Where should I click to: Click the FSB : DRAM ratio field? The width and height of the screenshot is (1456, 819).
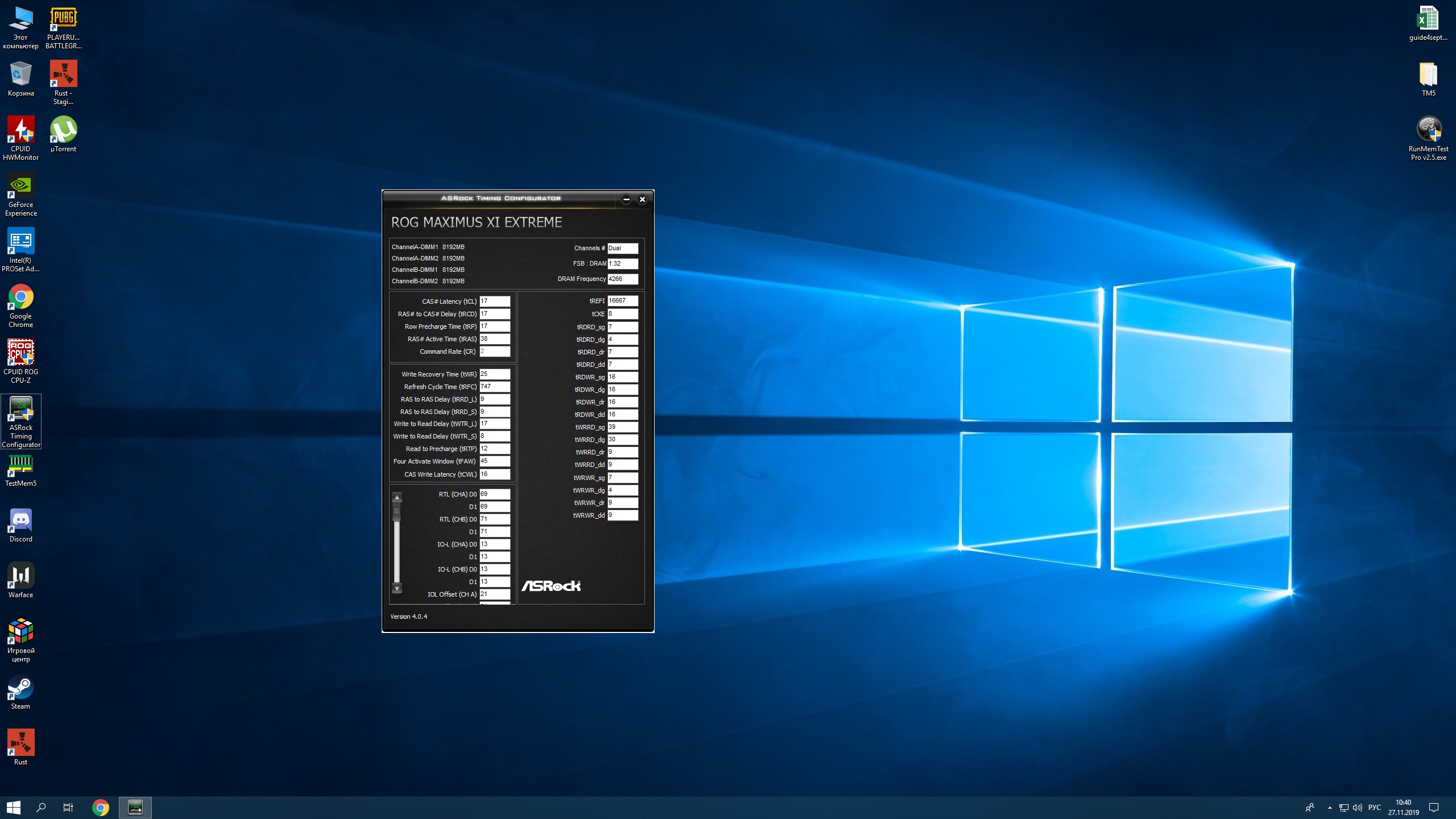[623, 264]
